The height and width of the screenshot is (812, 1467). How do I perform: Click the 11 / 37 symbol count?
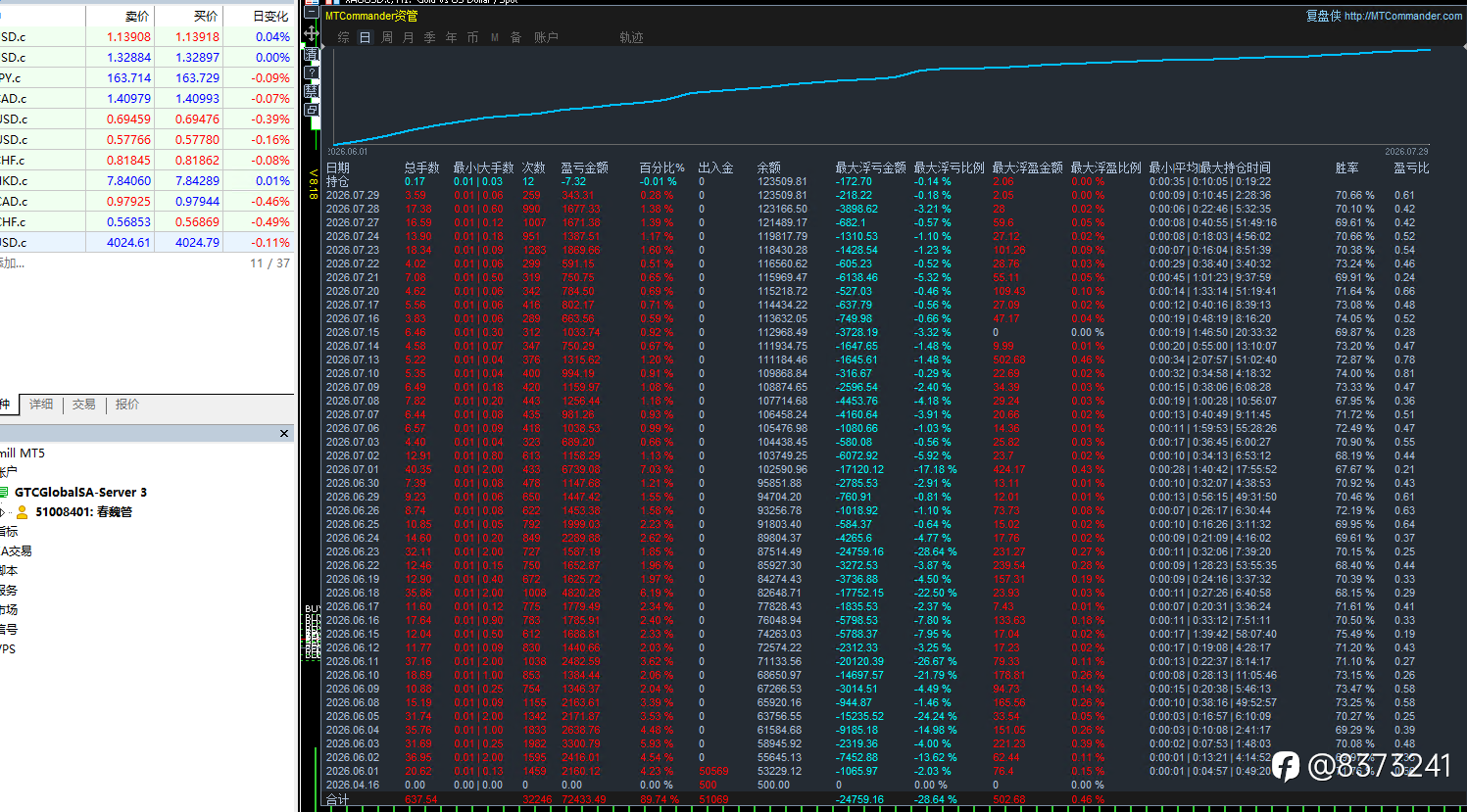(269, 263)
